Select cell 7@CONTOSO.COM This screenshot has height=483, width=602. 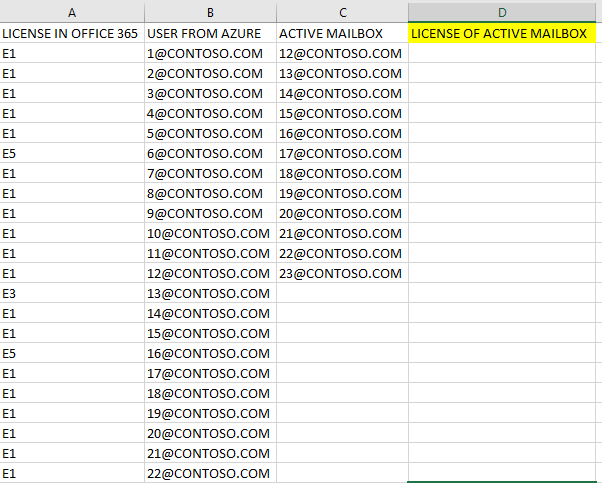210,173
